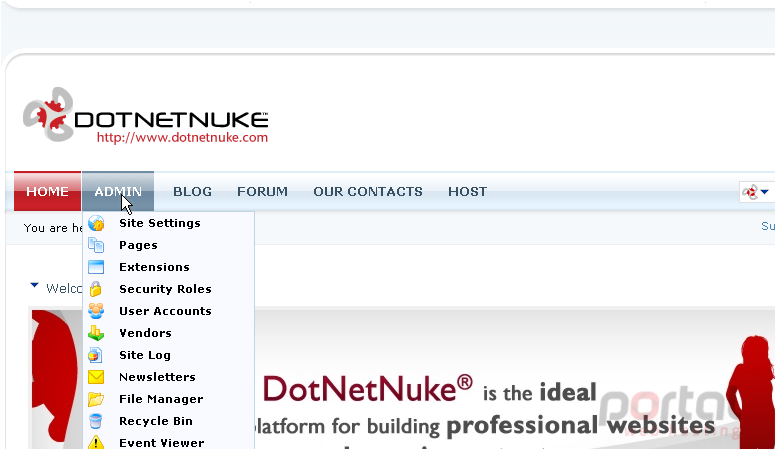Open the Host menu
This screenshot has width=776, height=450.
[468, 192]
